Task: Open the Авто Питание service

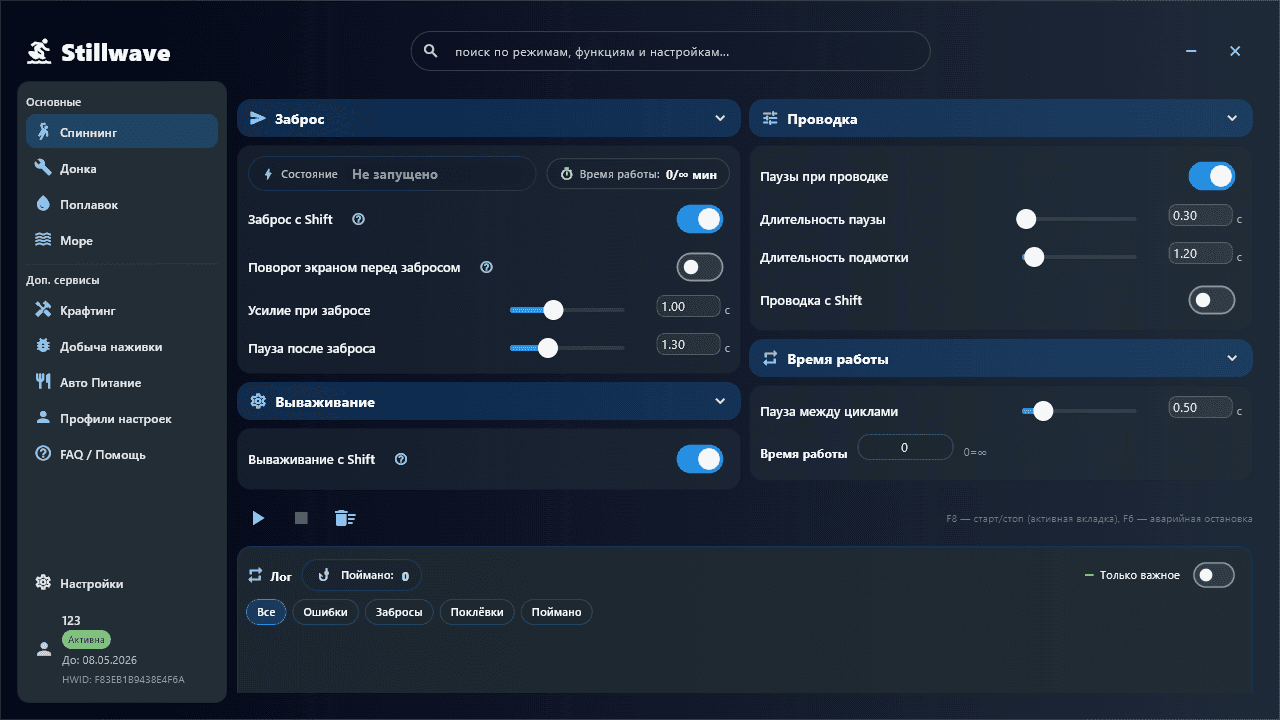Action: click(x=121, y=382)
